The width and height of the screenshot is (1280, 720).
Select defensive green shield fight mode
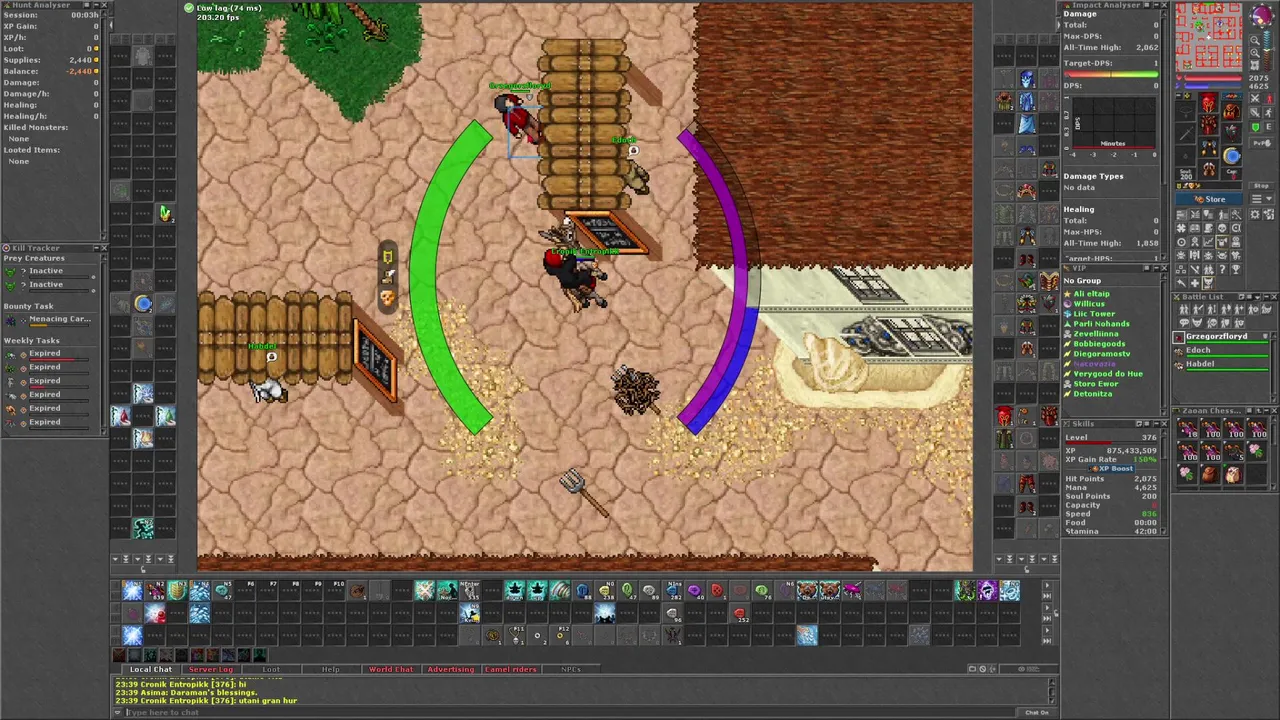click(1255, 126)
